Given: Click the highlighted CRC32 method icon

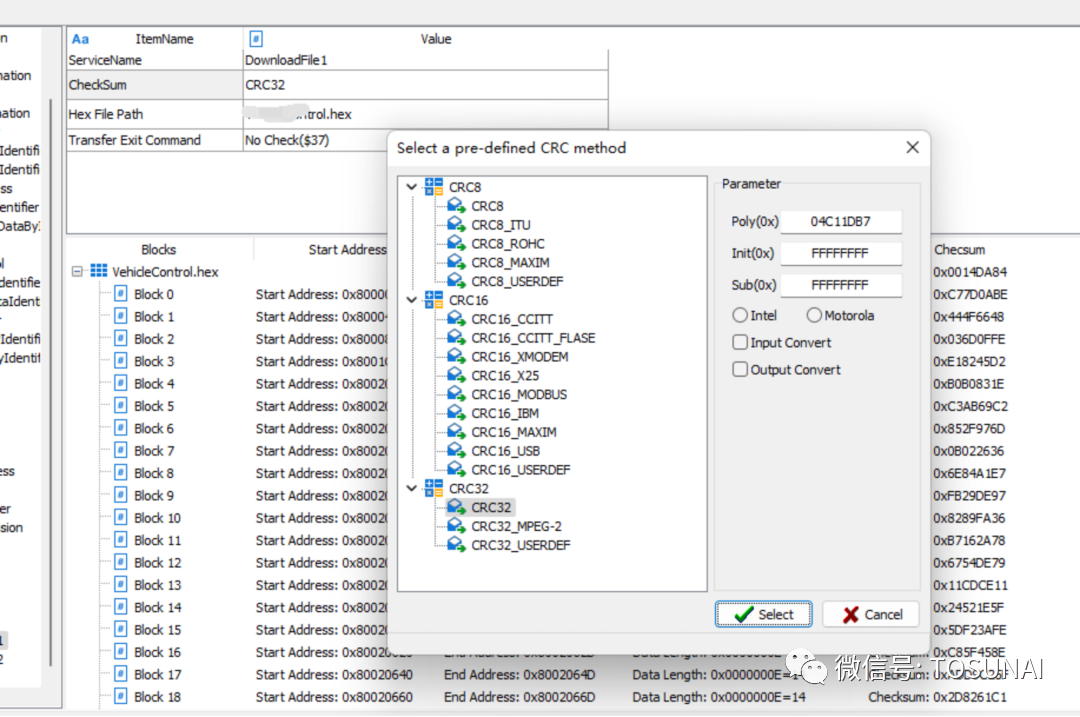Looking at the screenshot, I should pyautogui.click(x=455, y=507).
